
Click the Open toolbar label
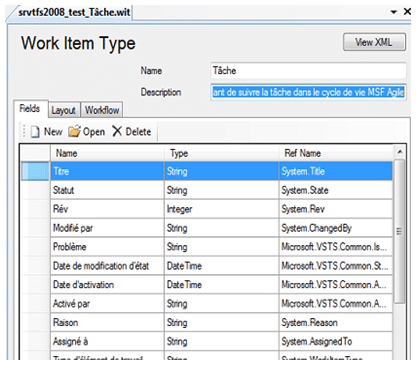[x=94, y=132]
